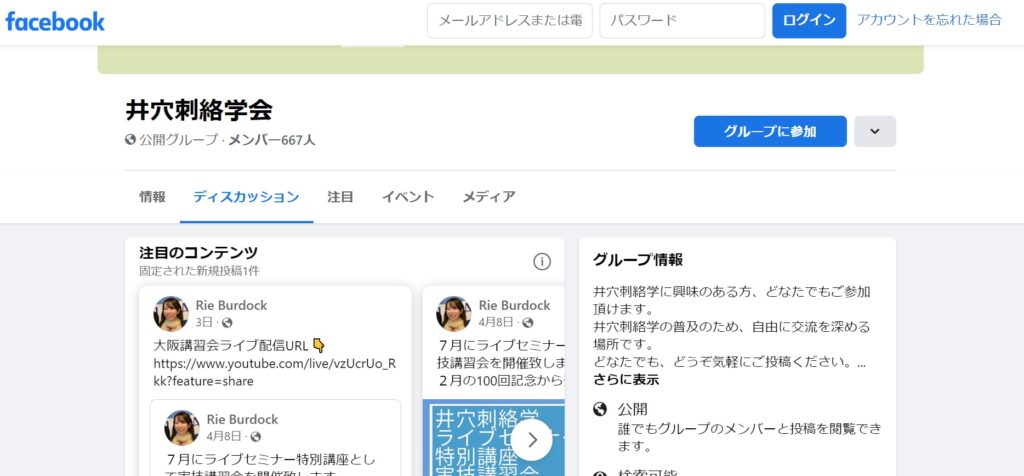Click Rie Burdock's avatar on first post

(171, 313)
